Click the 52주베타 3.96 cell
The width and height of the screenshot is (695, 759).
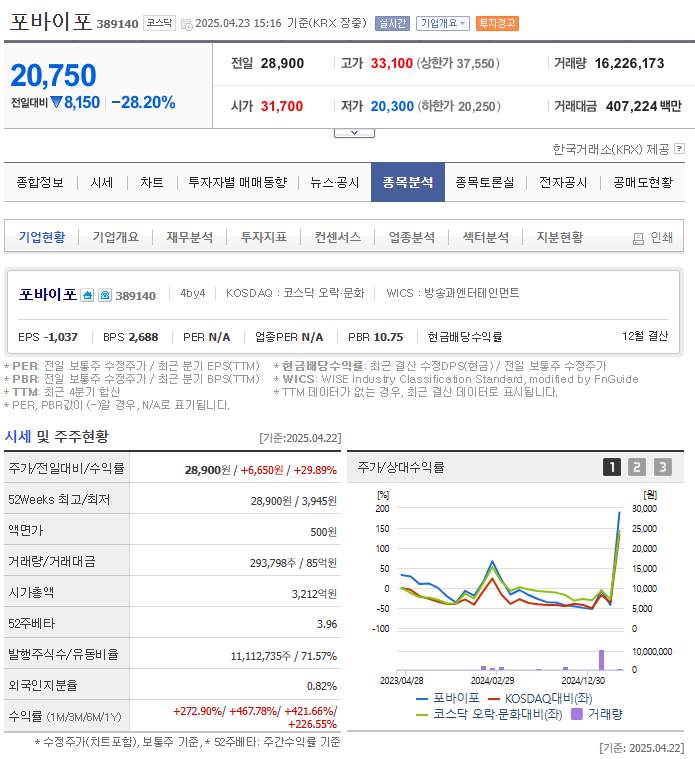(x=235, y=624)
